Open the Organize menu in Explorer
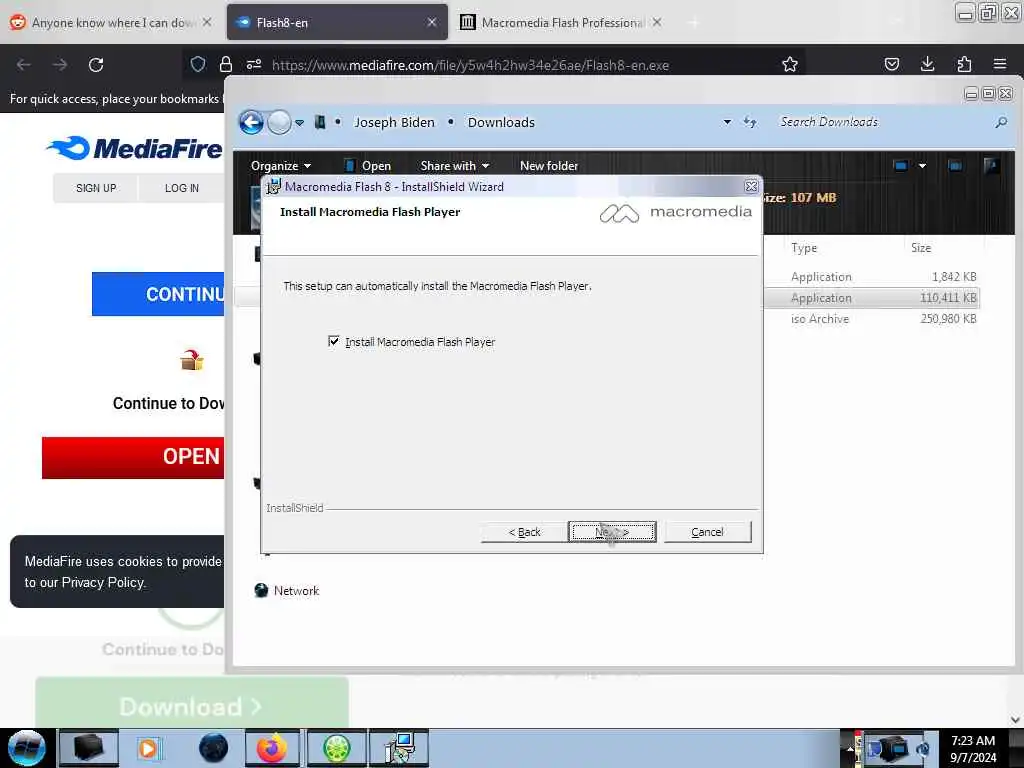Image resolution: width=1024 pixels, height=768 pixels. pos(281,166)
